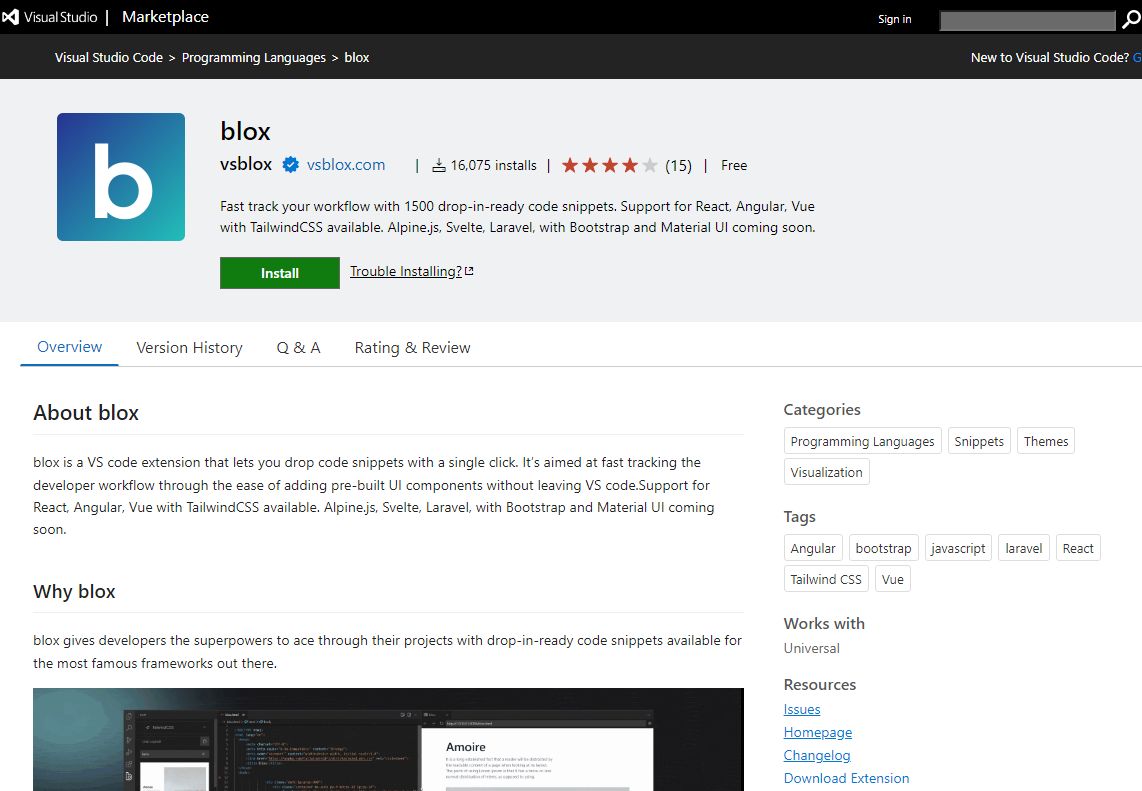The width and height of the screenshot is (1142, 791).
Task: Select the Snippets category chip
Action: click(979, 441)
